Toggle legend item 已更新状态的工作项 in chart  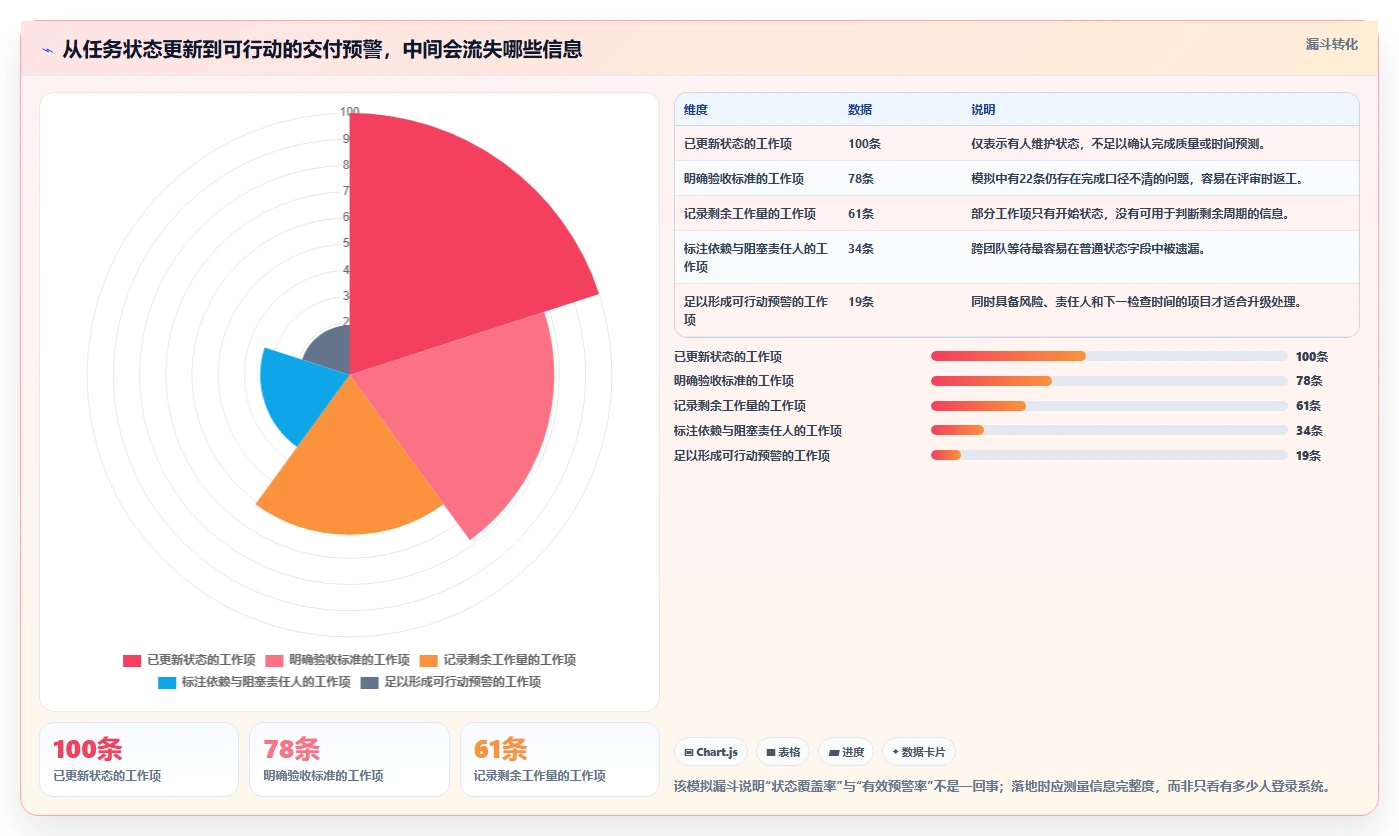click(x=189, y=660)
